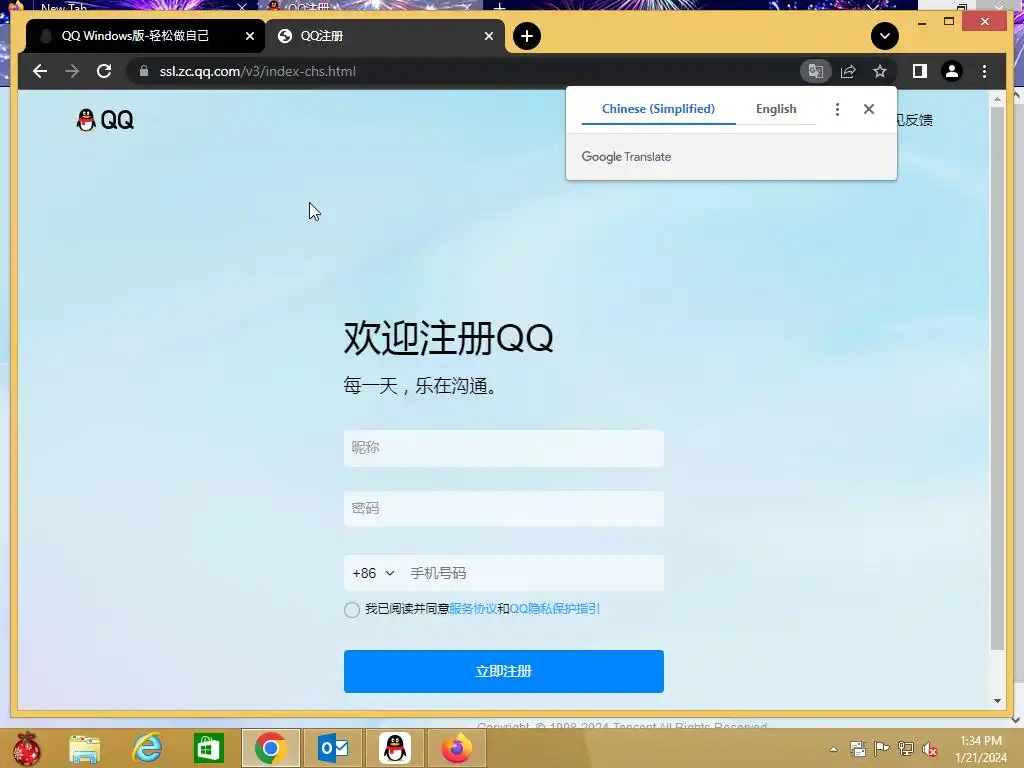Close the Google Translate popup
The image size is (1024, 768).
click(869, 109)
